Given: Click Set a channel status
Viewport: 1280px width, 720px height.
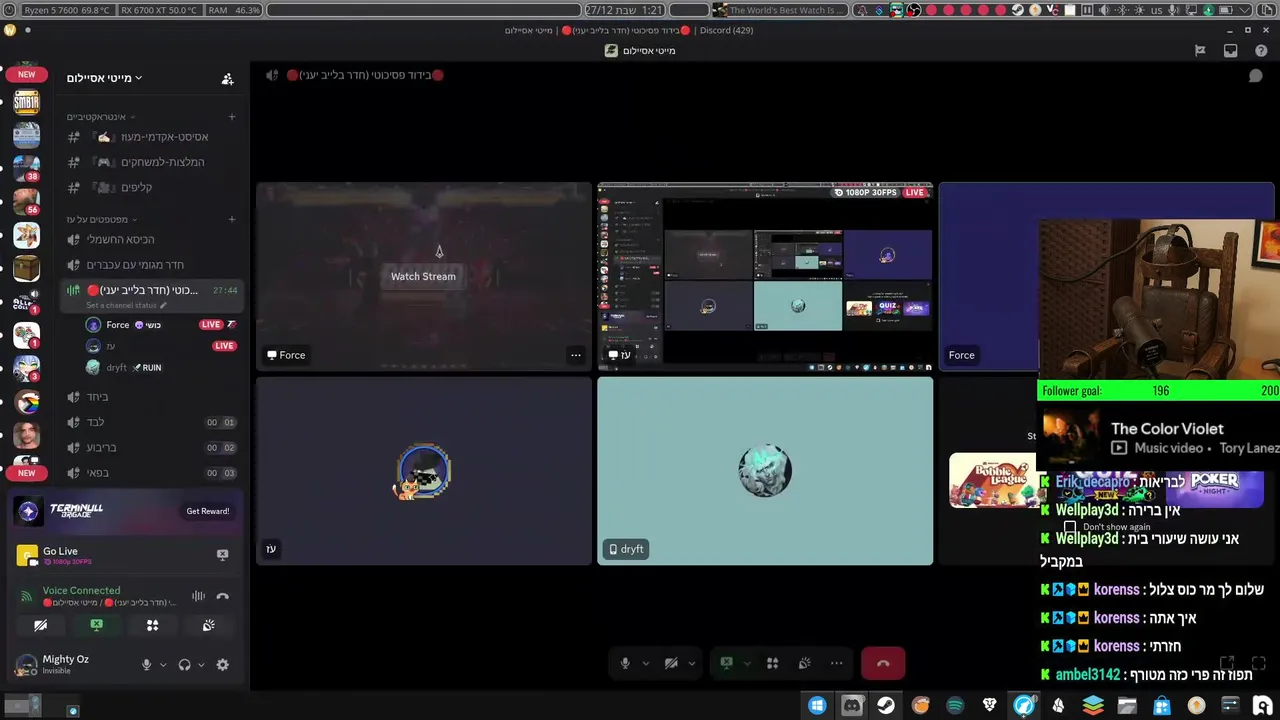Looking at the screenshot, I should [124, 305].
